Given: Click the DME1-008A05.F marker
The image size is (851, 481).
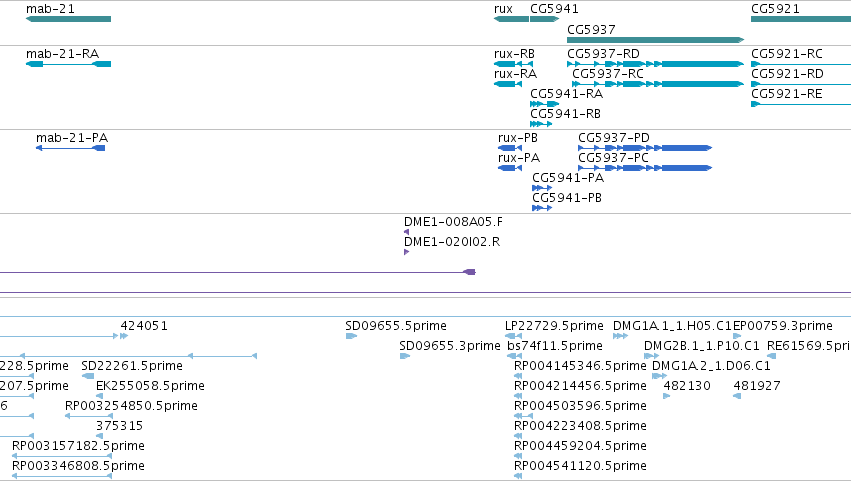Looking at the screenshot, I should [x=407, y=232].
